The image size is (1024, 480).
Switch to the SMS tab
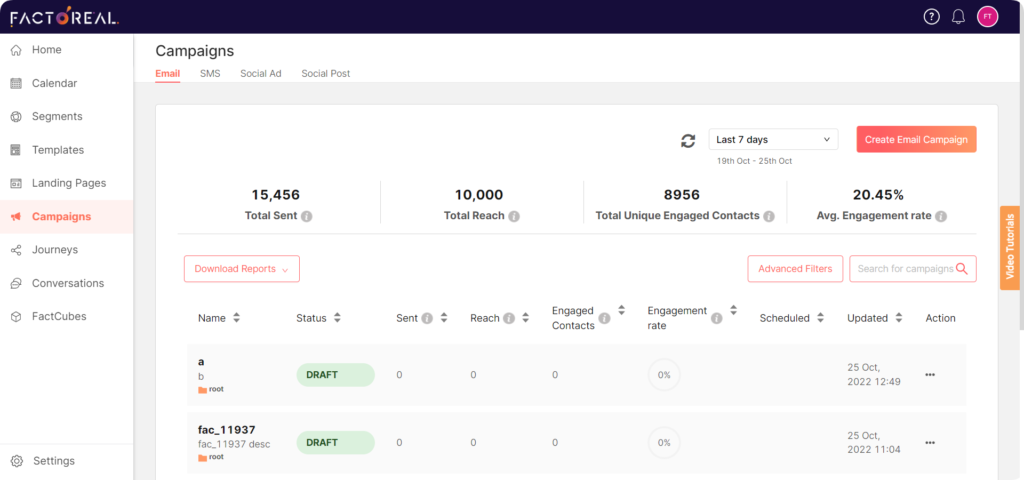point(210,73)
